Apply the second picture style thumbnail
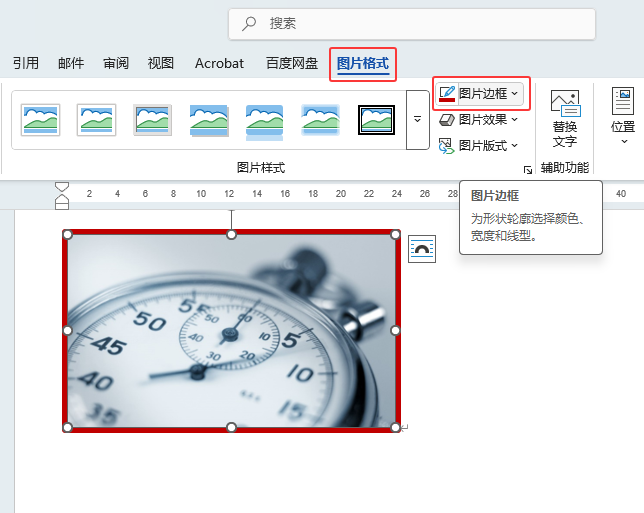This screenshot has width=644, height=513. click(x=97, y=120)
